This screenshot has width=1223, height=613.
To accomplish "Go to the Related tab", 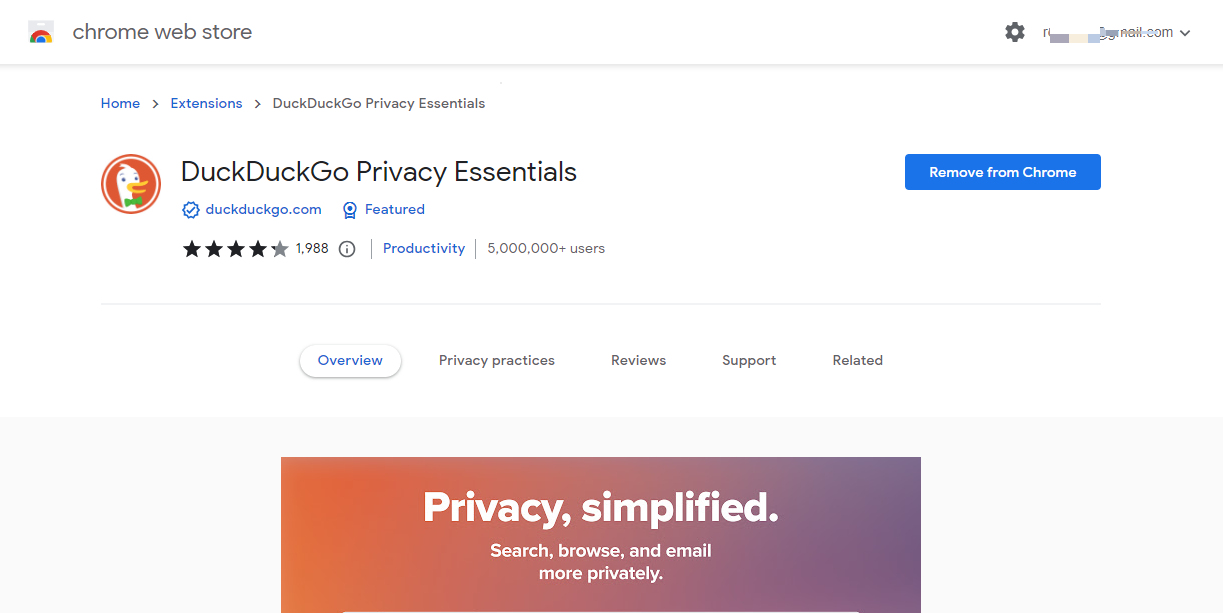I will point(858,360).
